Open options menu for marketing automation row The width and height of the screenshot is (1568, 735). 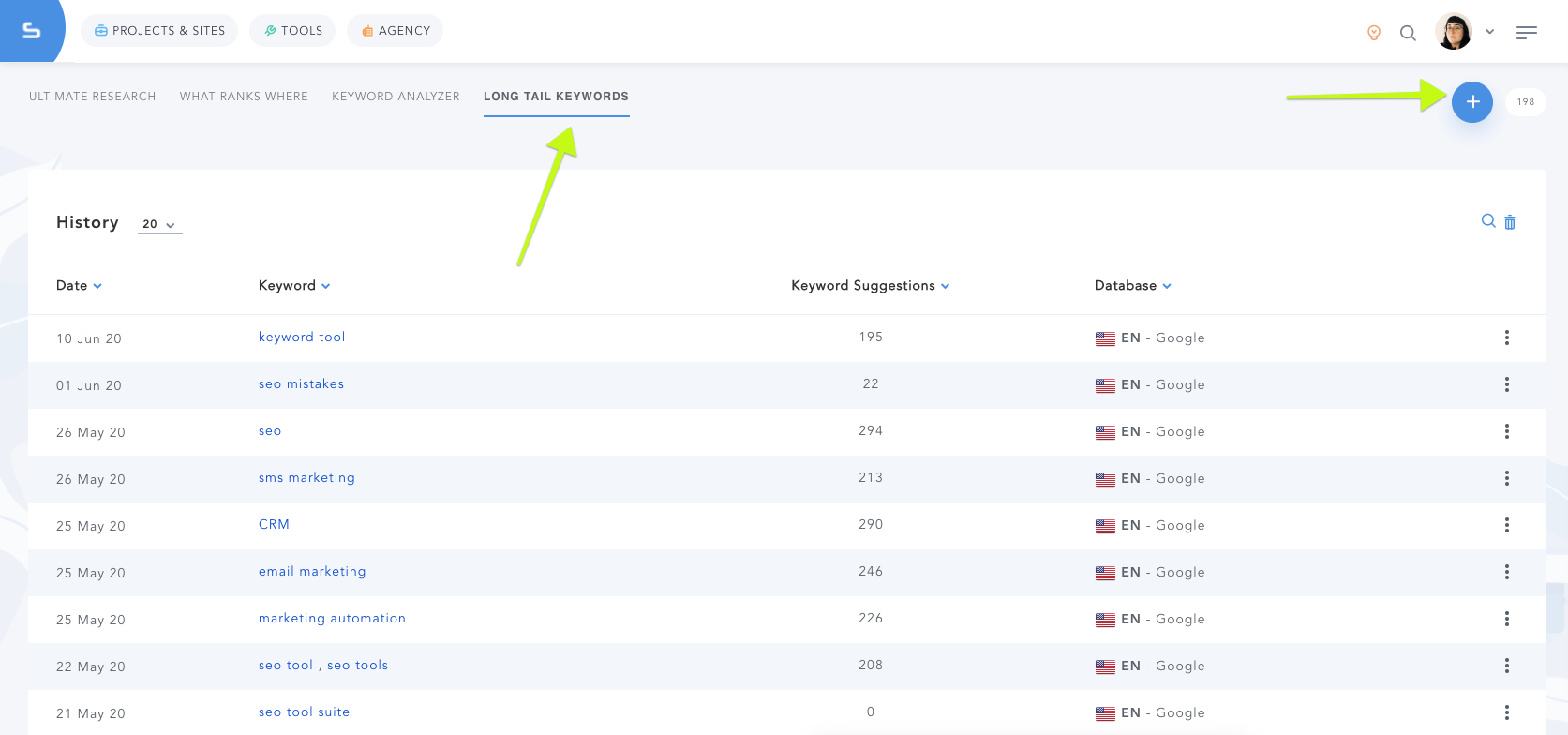(x=1507, y=619)
